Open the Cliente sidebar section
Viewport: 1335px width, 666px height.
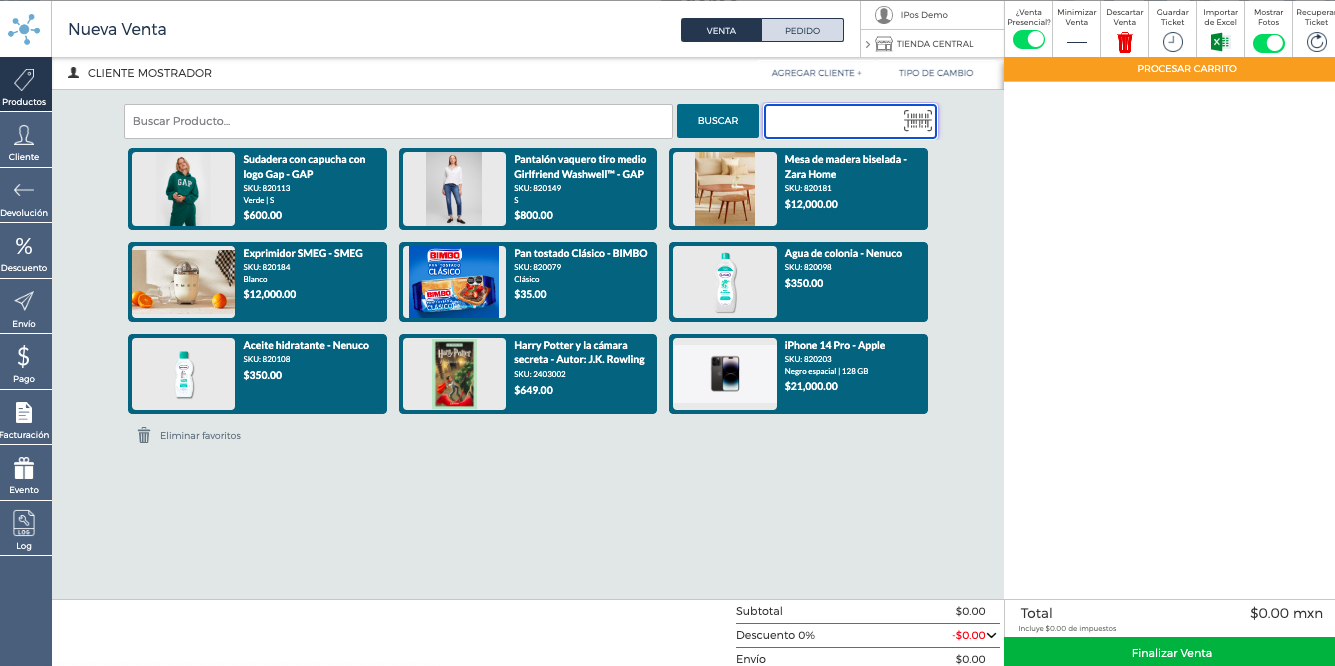click(24, 142)
